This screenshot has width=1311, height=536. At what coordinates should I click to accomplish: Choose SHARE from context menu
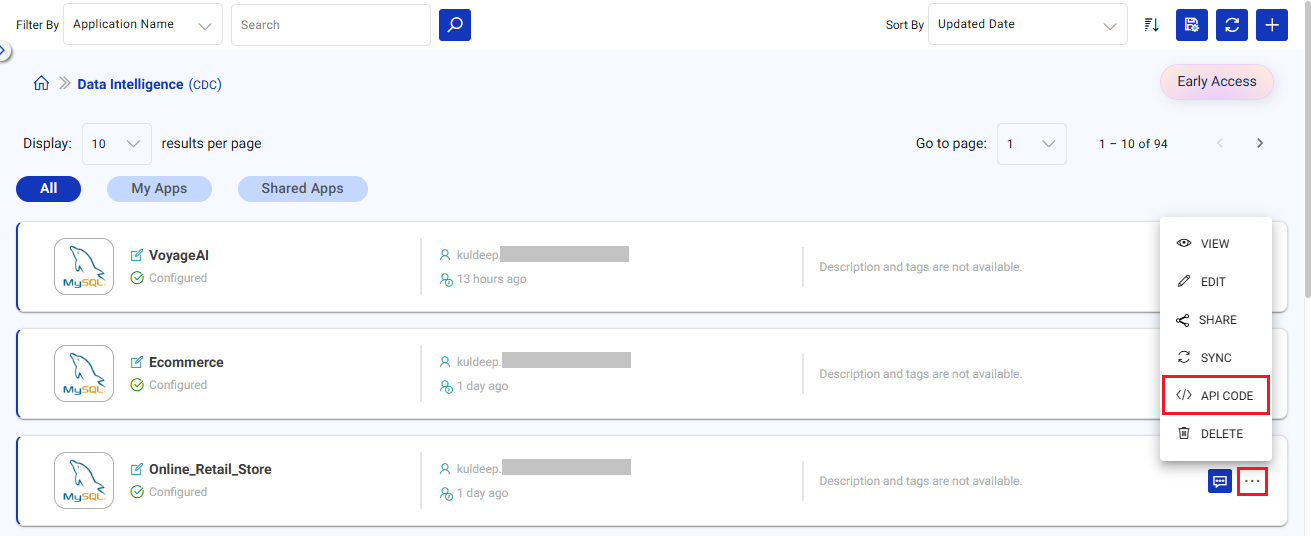click(1215, 320)
